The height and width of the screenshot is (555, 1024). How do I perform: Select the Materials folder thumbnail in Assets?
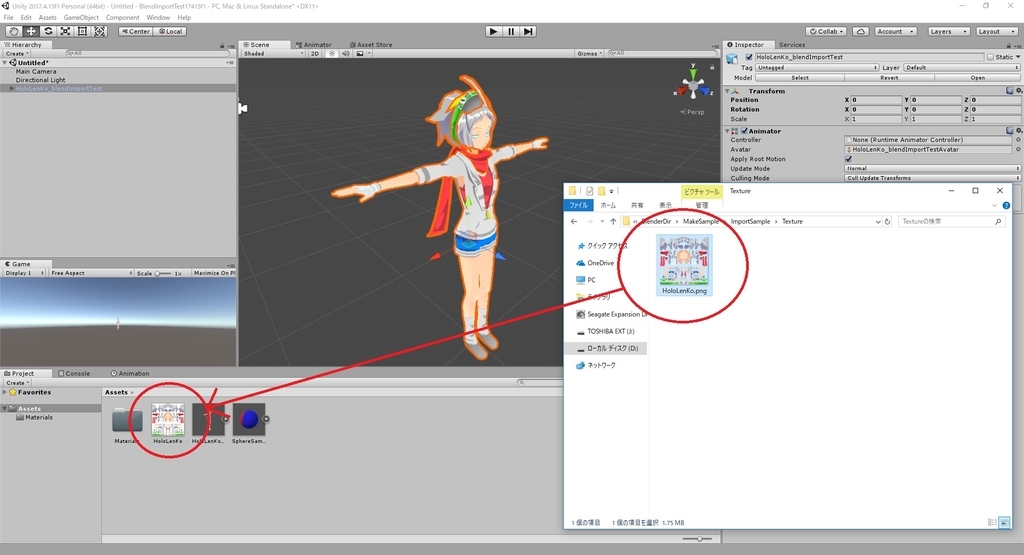click(x=127, y=420)
